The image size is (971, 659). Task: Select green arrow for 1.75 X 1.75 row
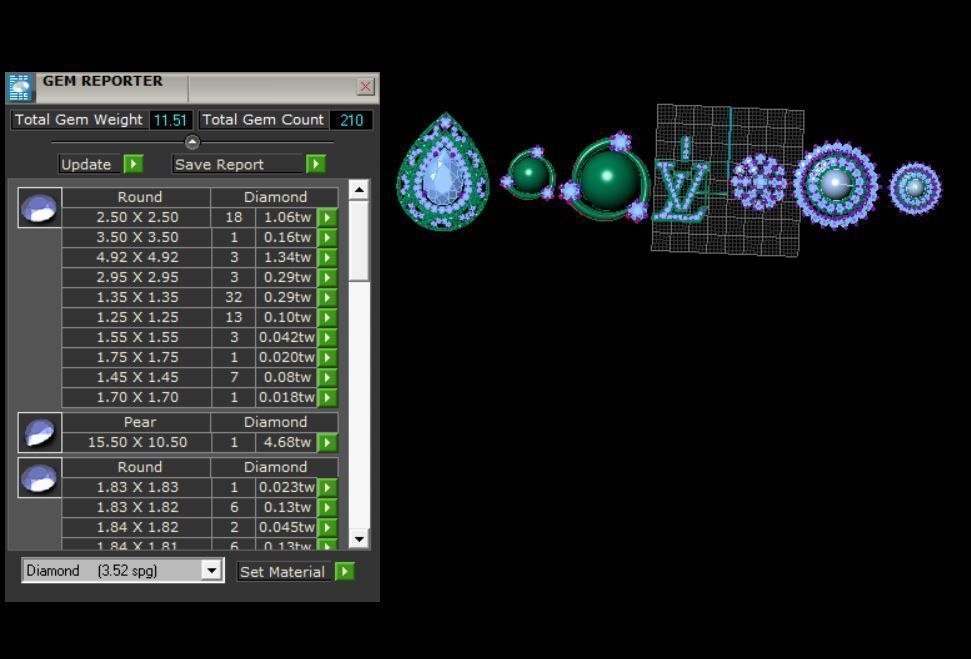point(327,357)
